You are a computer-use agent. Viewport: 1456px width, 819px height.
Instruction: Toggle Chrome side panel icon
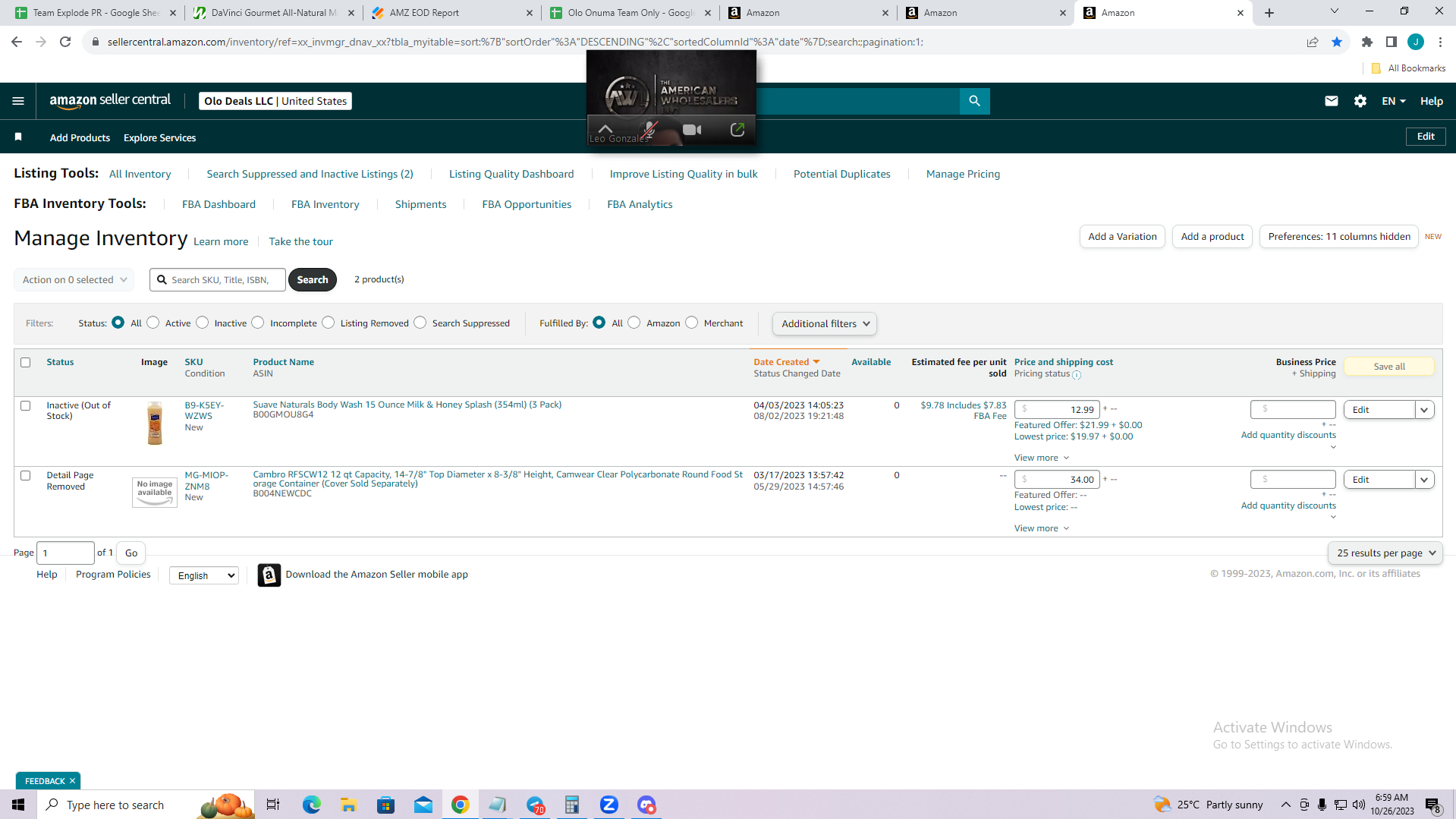pyautogui.click(x=1392, y=42)
